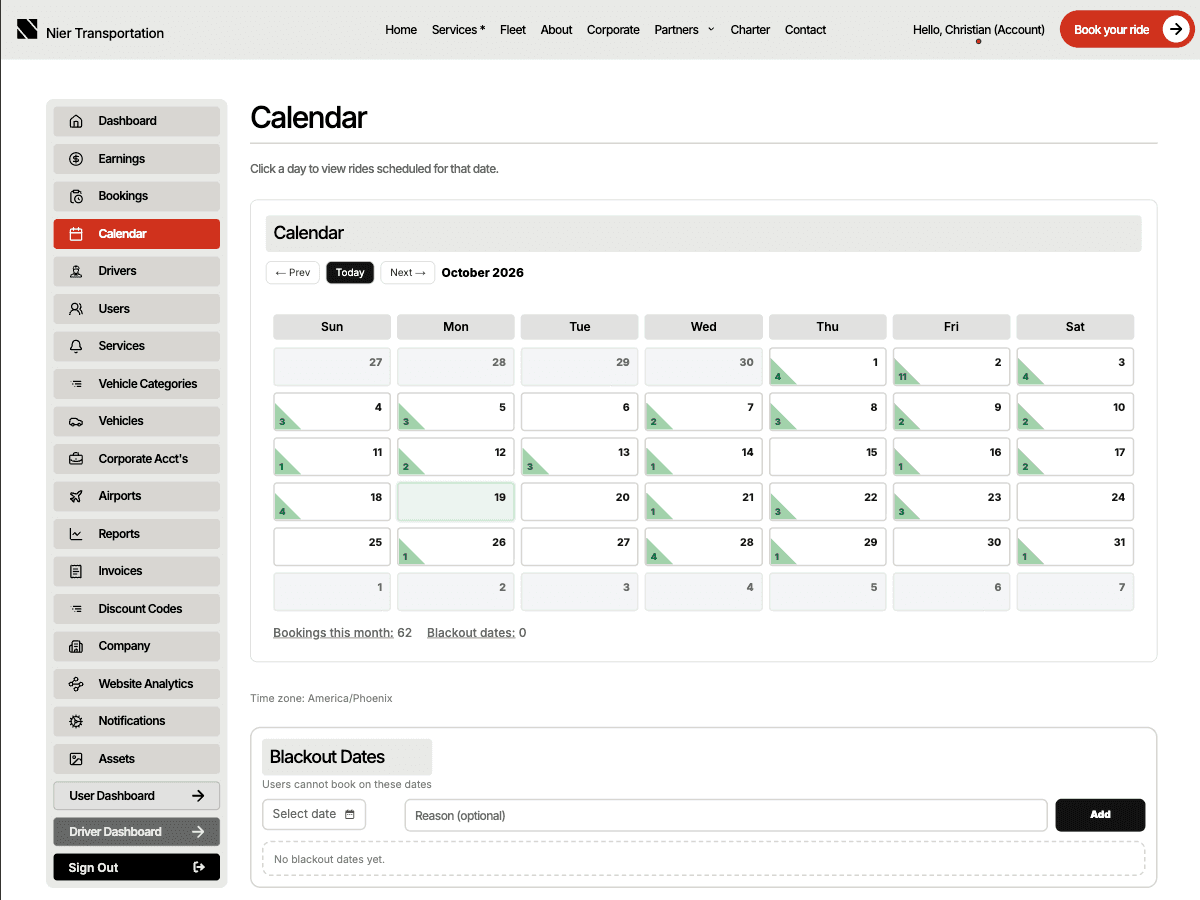Click the Bookings clipboard icon
Image resolution: width=1200 pixels, height=900 pixels.
click(76, 196)
